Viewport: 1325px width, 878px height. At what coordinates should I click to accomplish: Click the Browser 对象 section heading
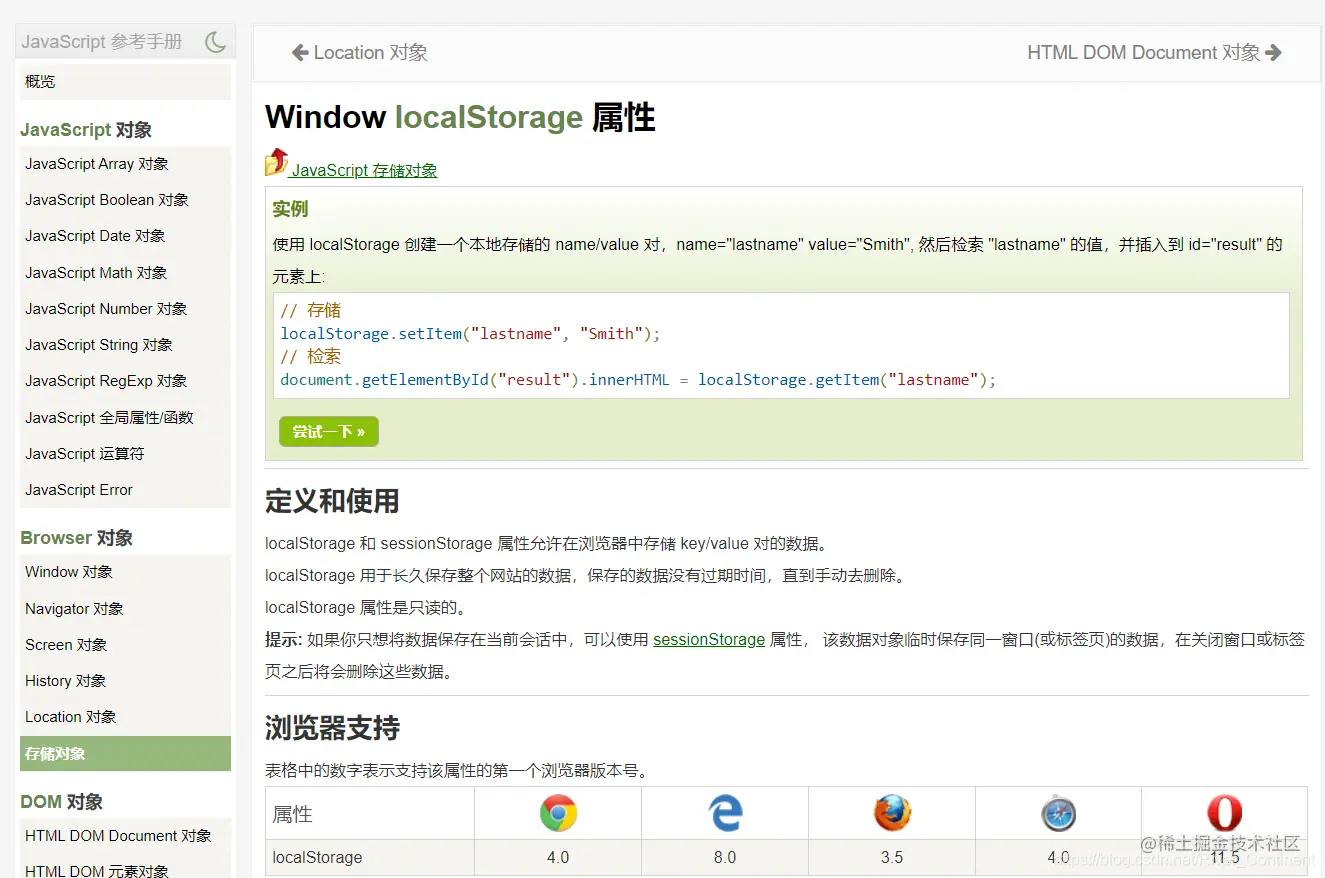(76, 538)
